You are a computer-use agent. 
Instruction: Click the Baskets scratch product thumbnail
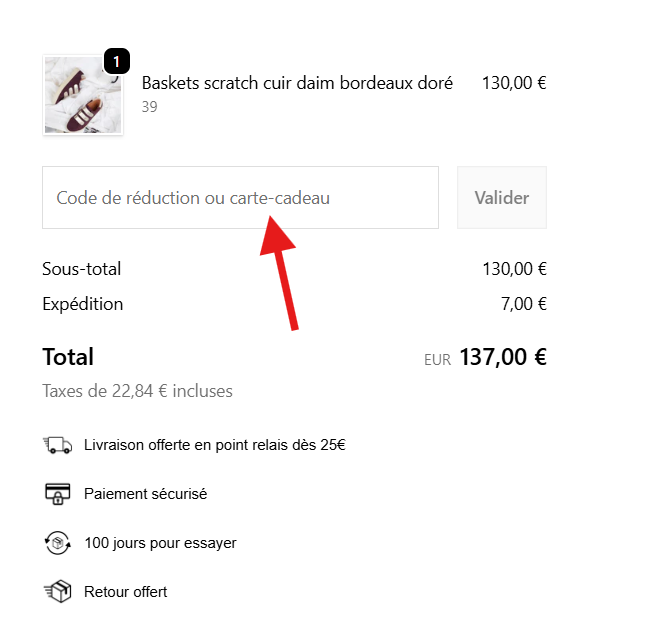tap(82, 96)
